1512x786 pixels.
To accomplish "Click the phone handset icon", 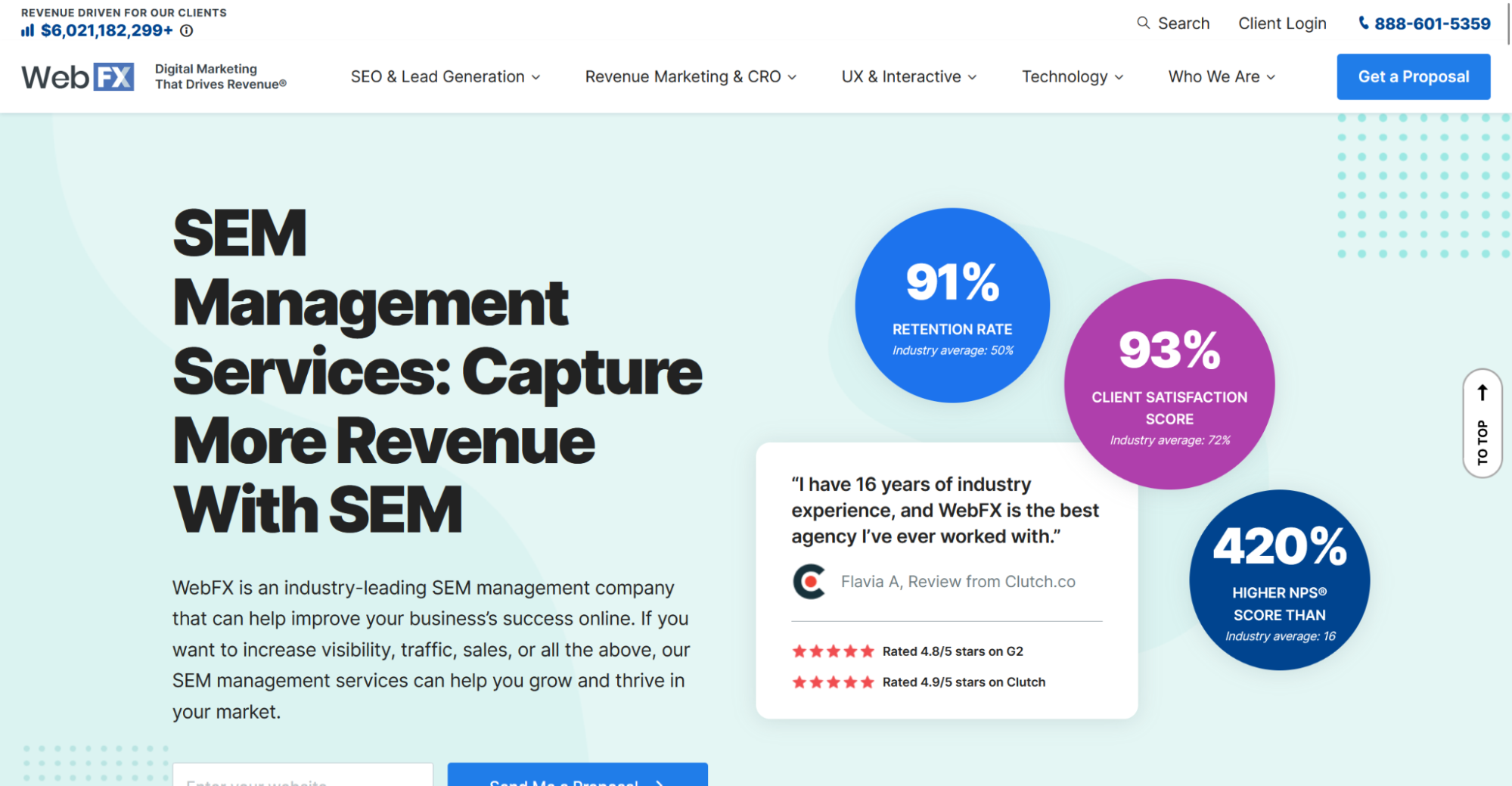I will [x=1364, y=23].
